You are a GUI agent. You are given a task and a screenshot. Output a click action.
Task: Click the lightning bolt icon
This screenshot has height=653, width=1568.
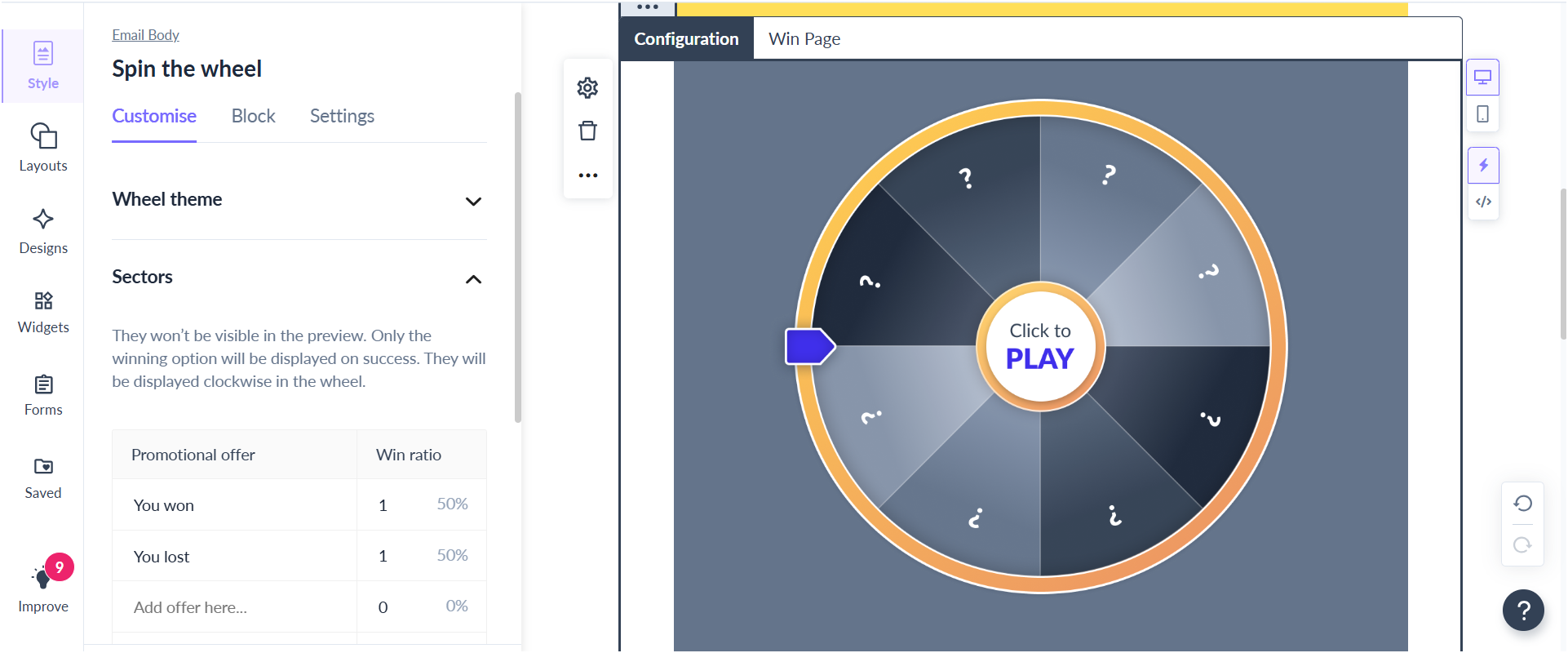click(x=1483, y=166)
